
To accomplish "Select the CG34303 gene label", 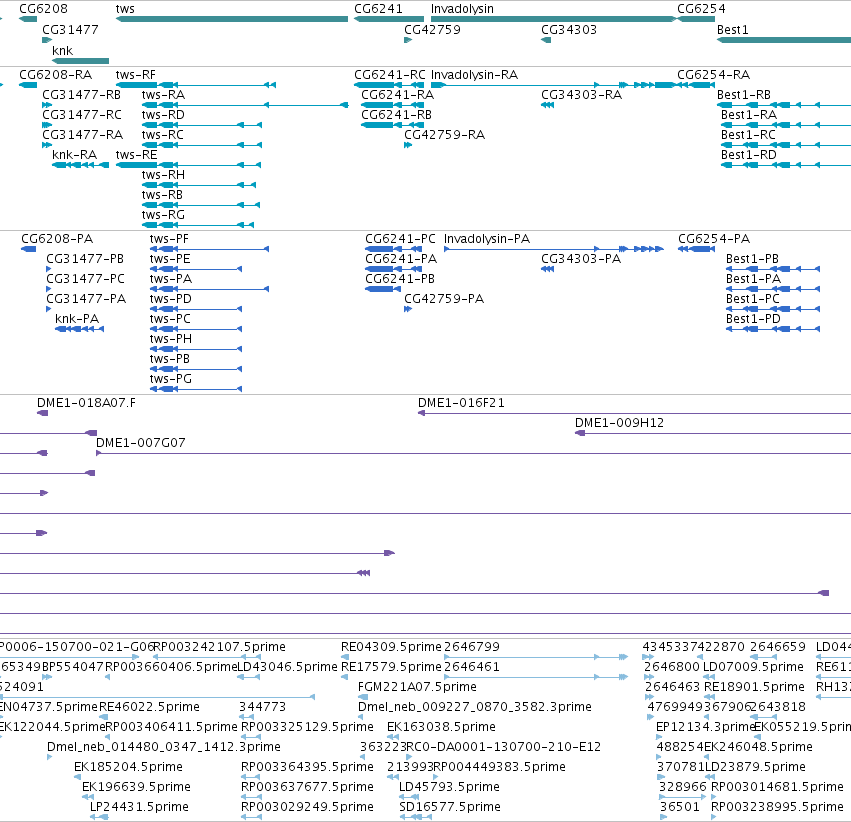I will pos(569,29).
